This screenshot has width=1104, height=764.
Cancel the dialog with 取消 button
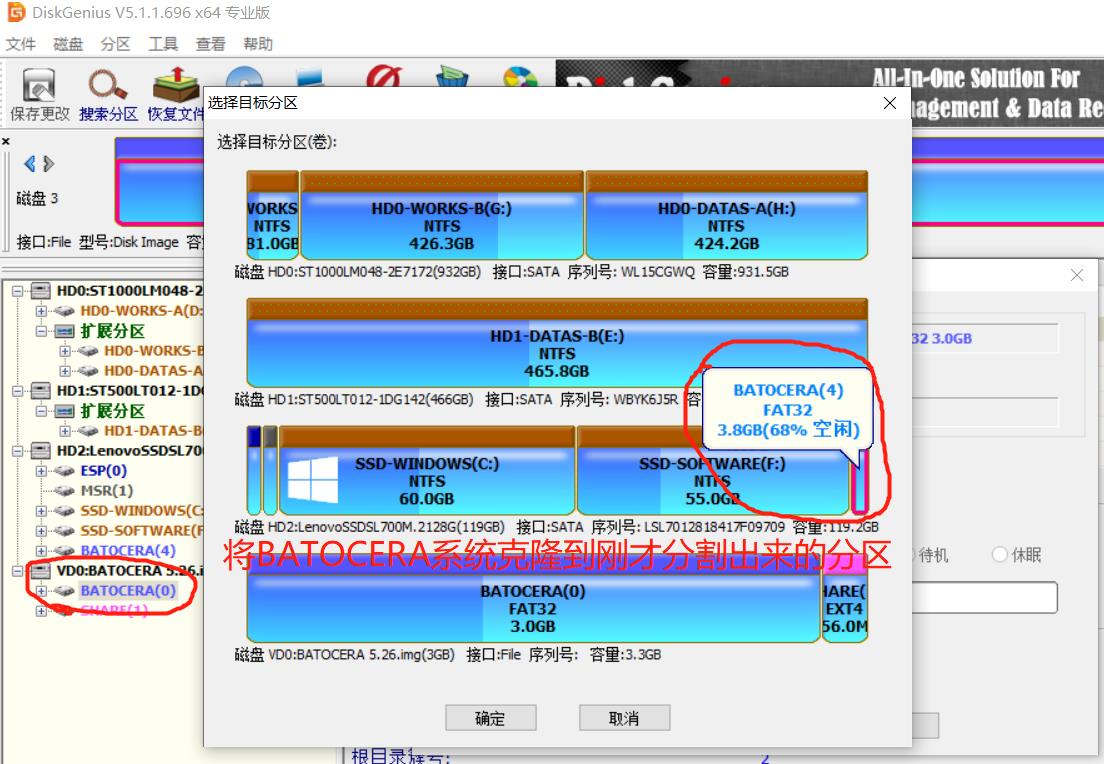pyautogui.click(x=625, y=718)
